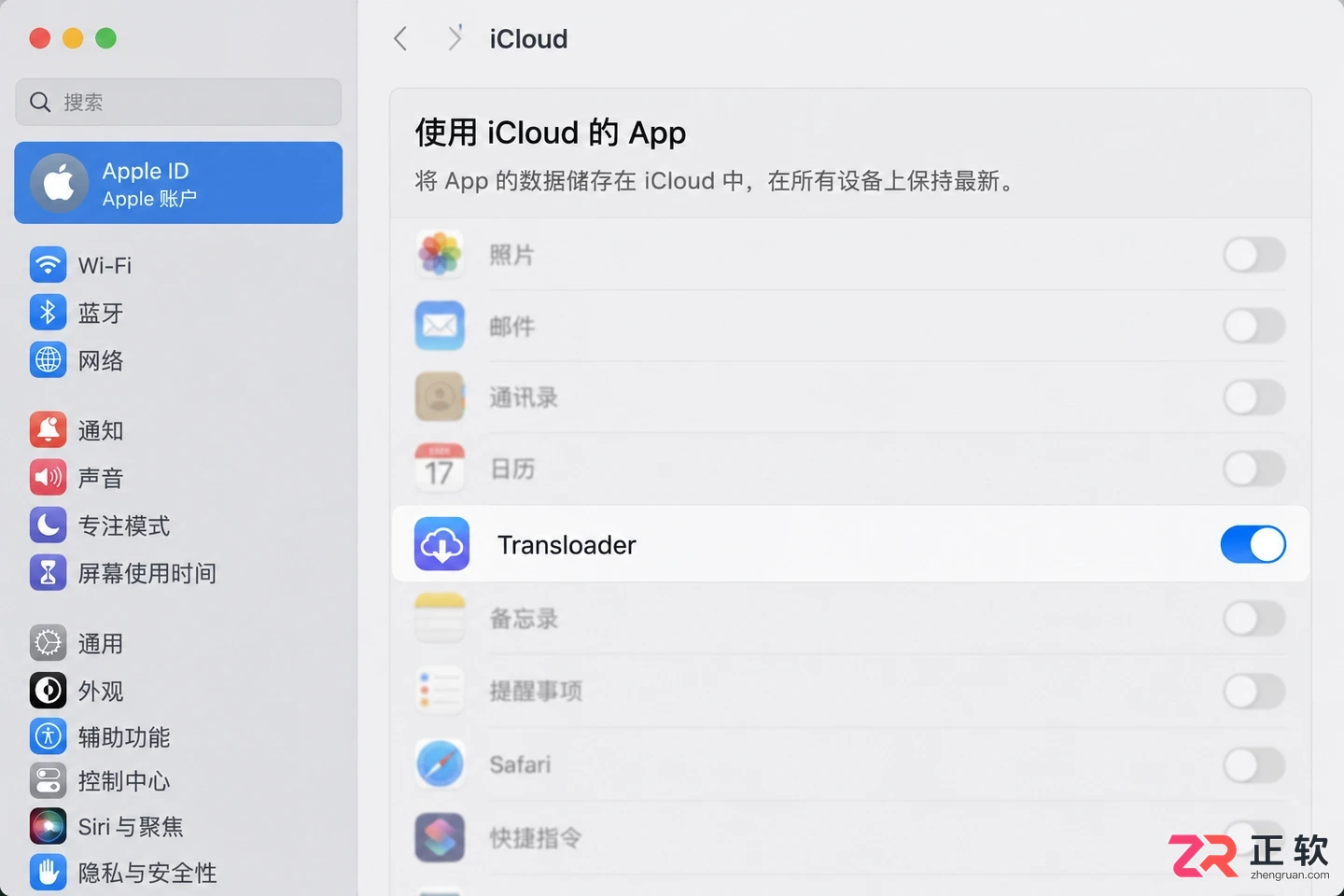Image resolution: width=1344 pixels, height=896 pixels.
Task: Click the Safari row label
Action: [520, 764]
